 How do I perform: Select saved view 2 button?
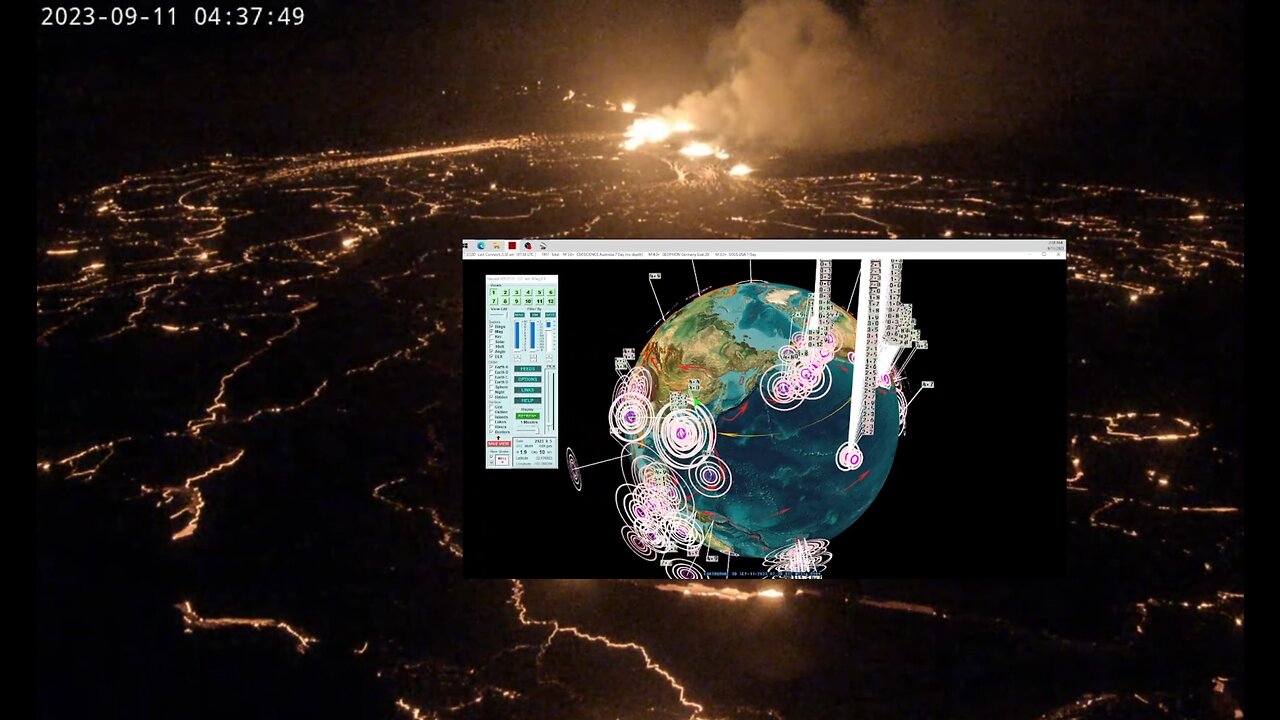(505, 292)
